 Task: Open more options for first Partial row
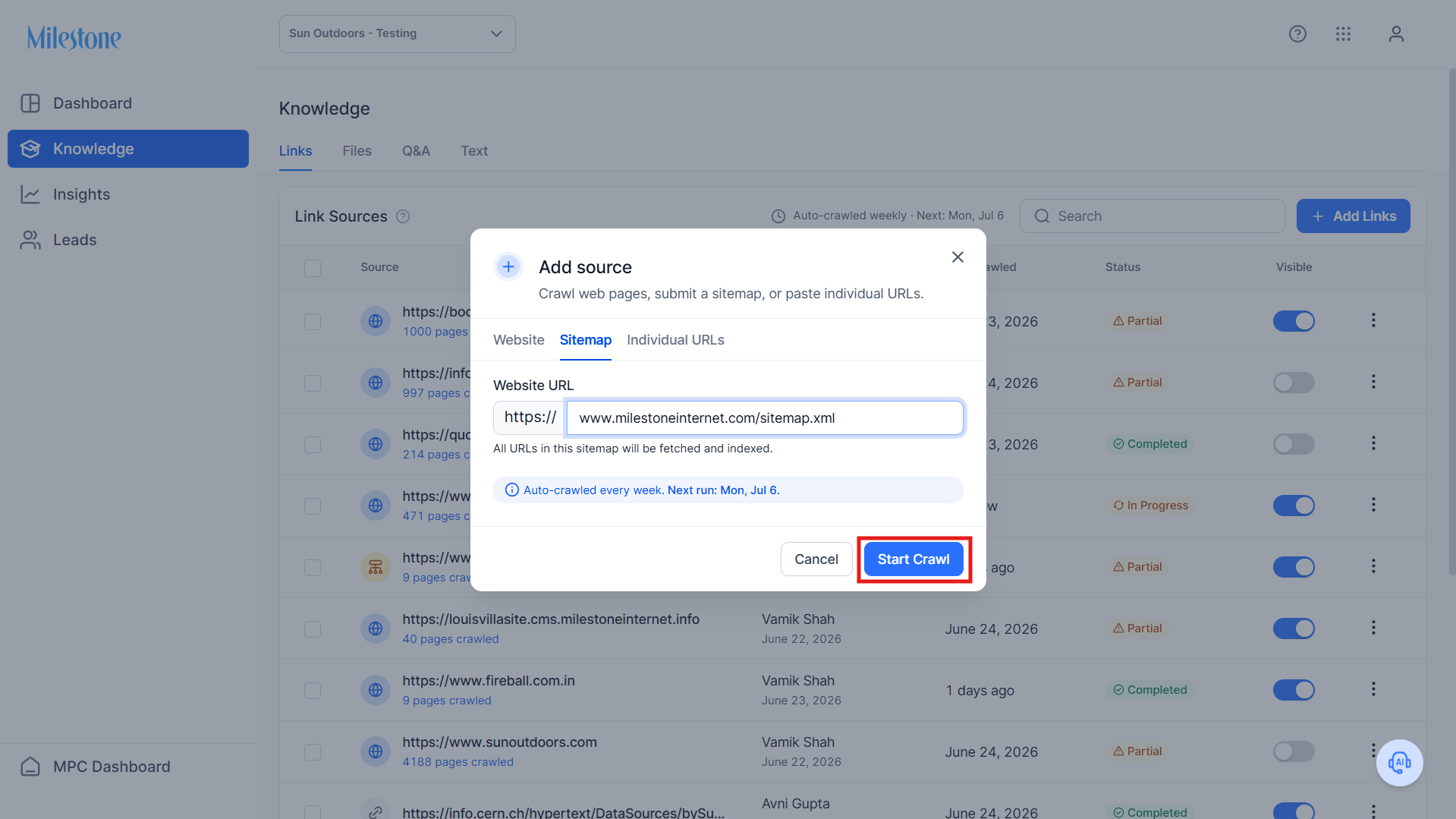coord(1373,320)
